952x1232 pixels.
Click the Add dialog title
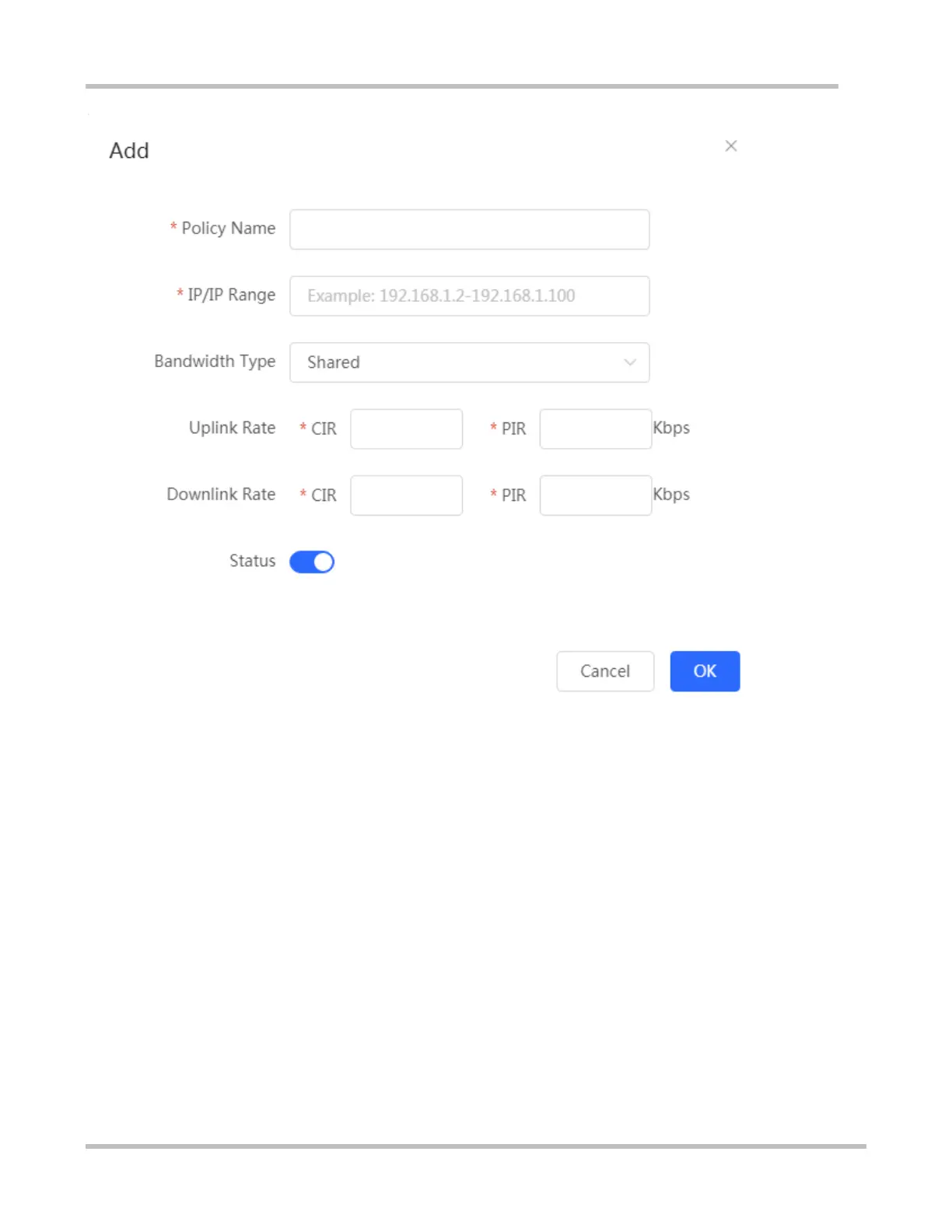point(129,151)
